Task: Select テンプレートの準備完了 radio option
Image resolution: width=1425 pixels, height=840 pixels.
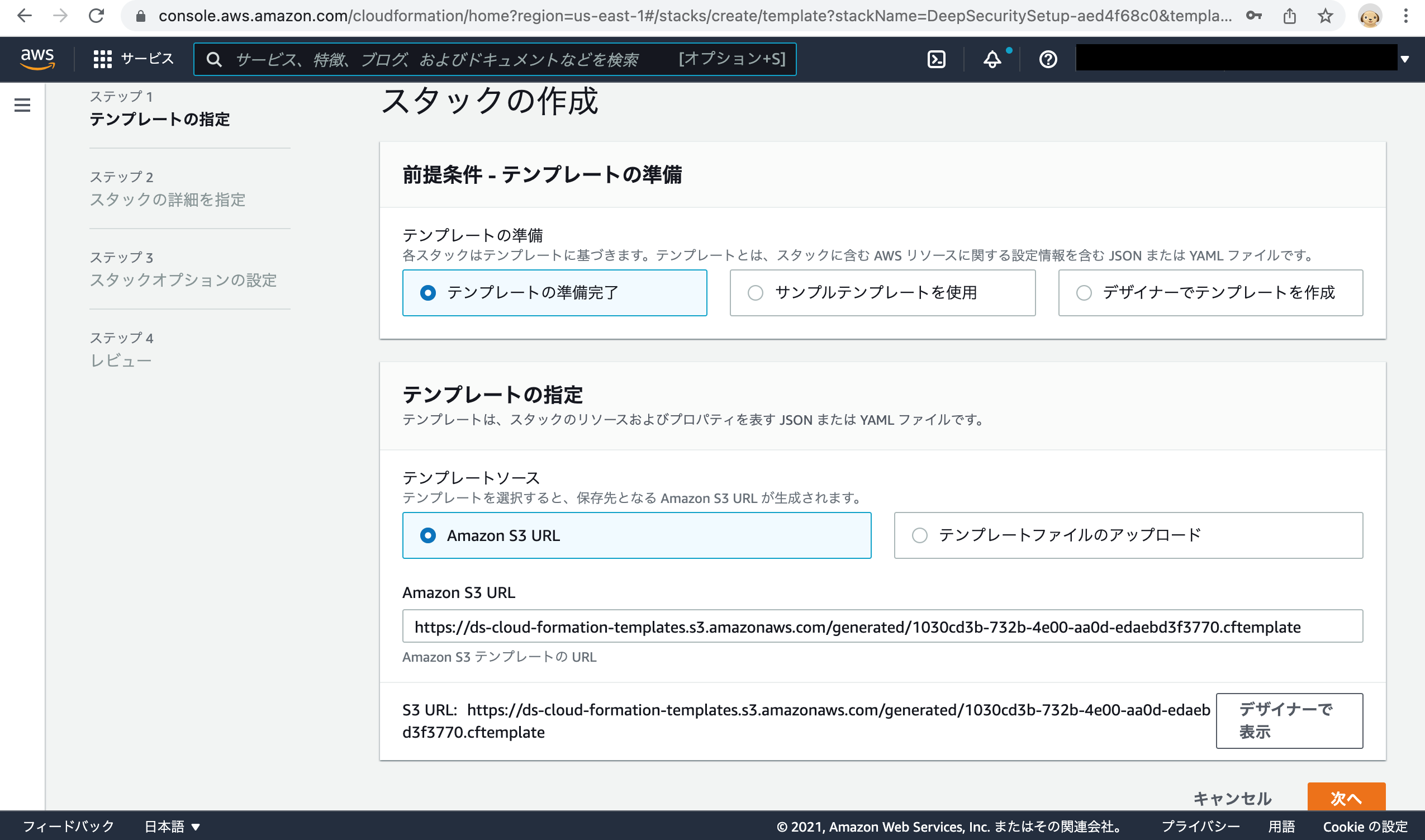Action: click(554, 293)
